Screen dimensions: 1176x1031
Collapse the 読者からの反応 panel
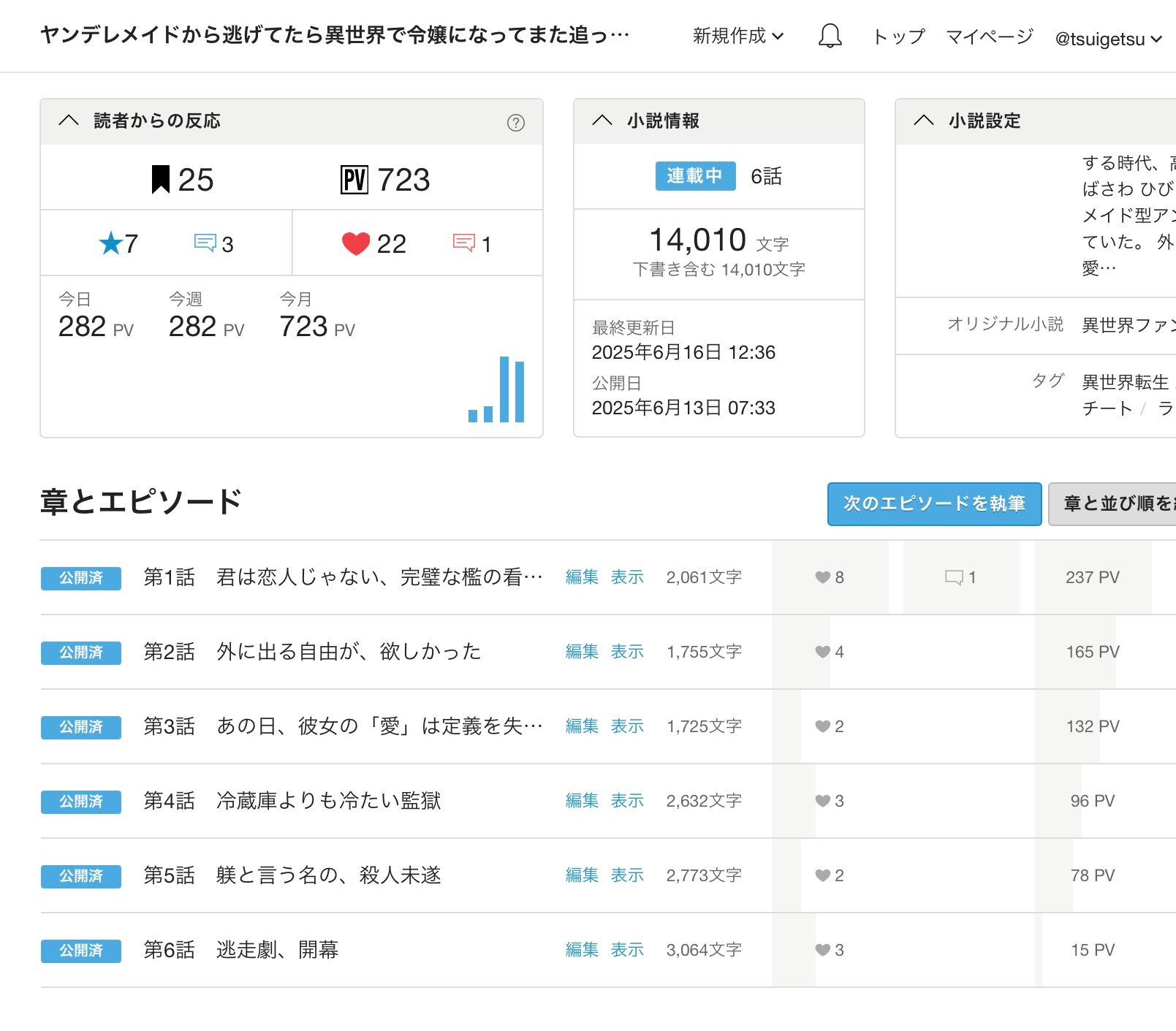(x=69, y=121)
